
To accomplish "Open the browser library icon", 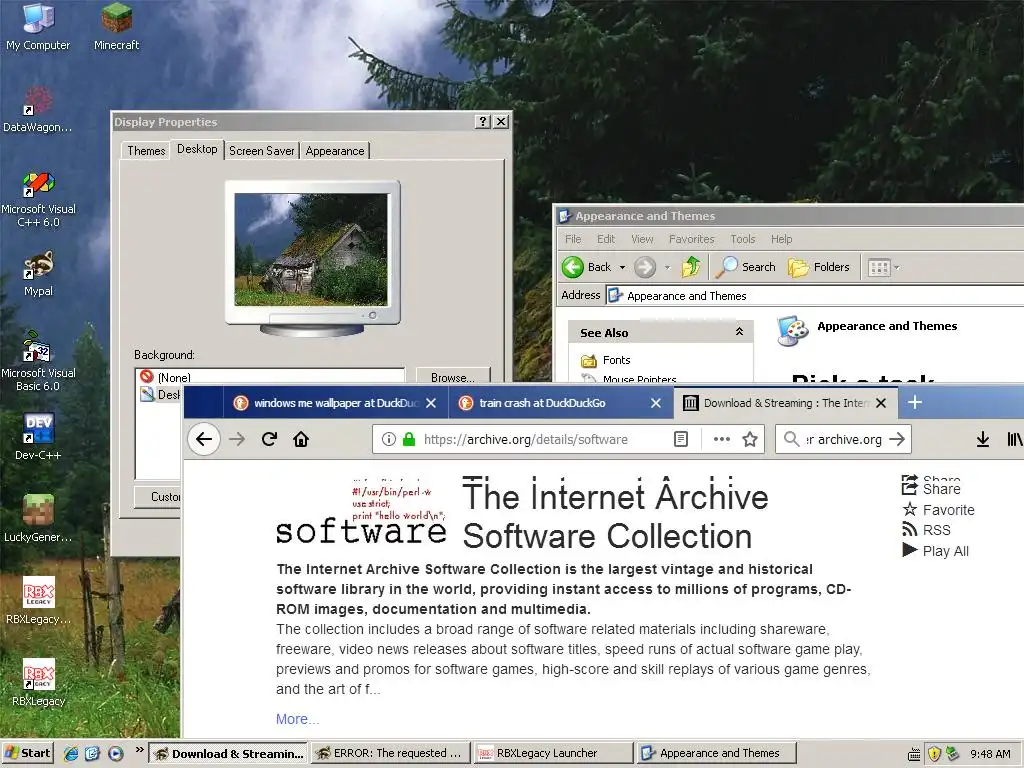I will pyautogui.click(x=1014, y=439).
